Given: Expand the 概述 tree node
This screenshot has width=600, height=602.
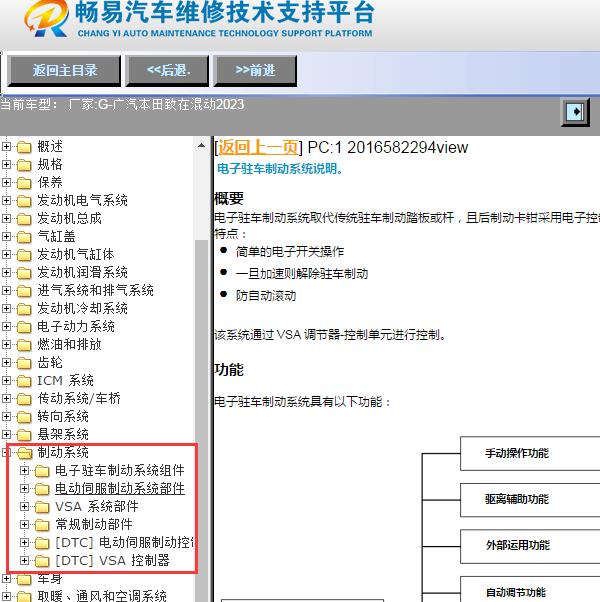Looking at the screenshot, I should (6, 146).
